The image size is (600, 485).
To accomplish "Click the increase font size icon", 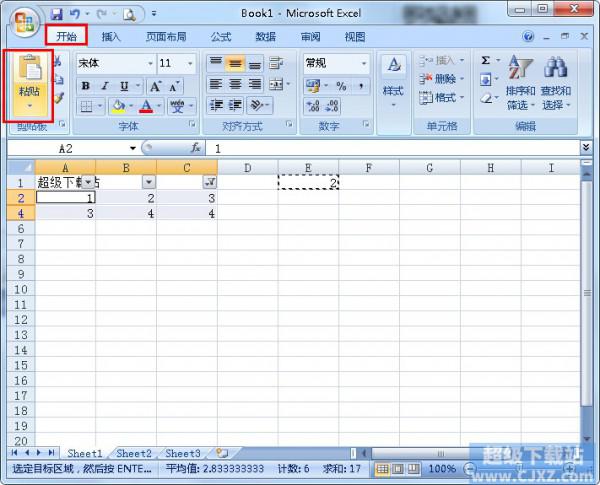I will 155,86.
